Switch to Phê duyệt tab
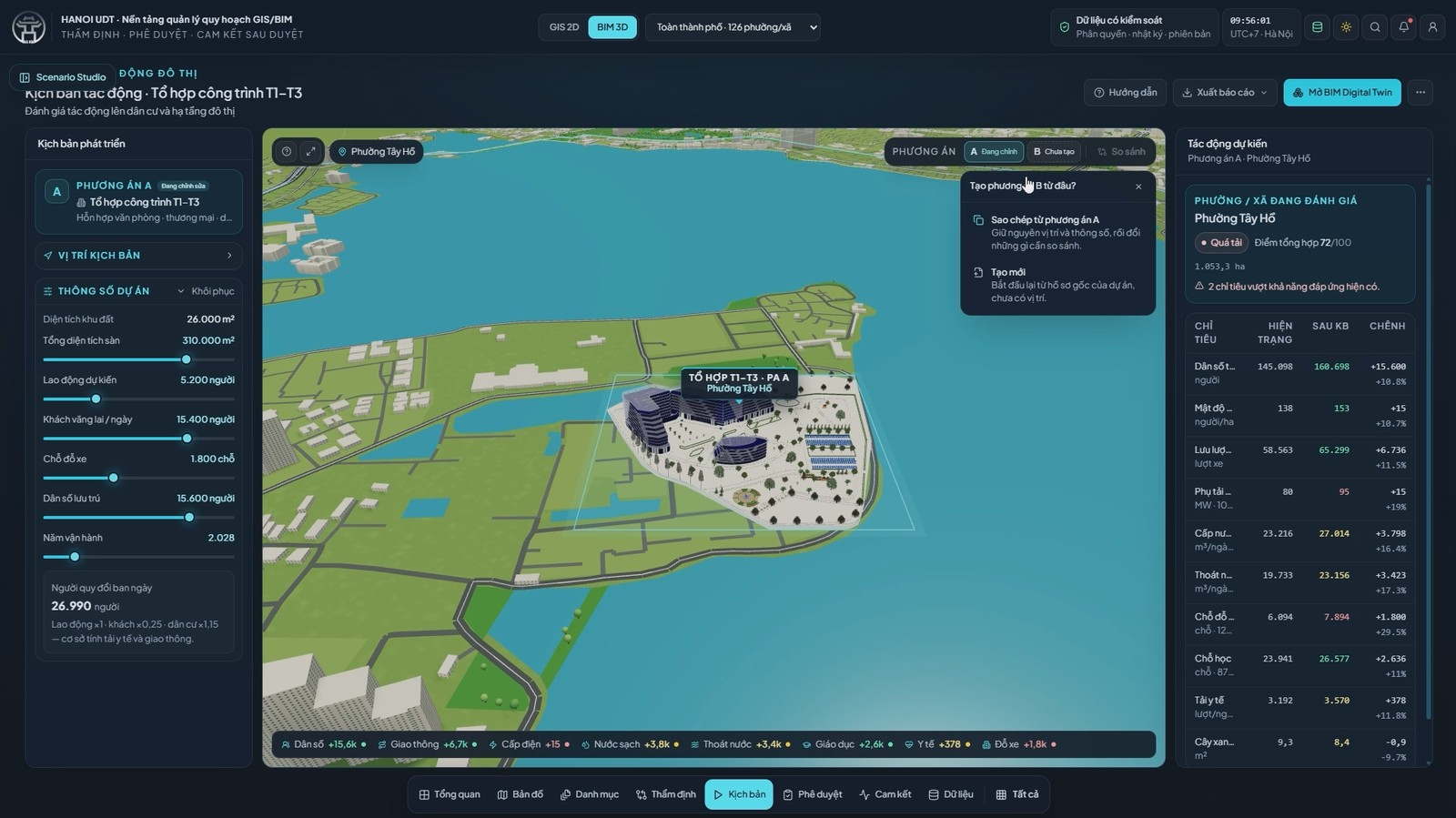Screen dimensions: 1456x818 813,794
